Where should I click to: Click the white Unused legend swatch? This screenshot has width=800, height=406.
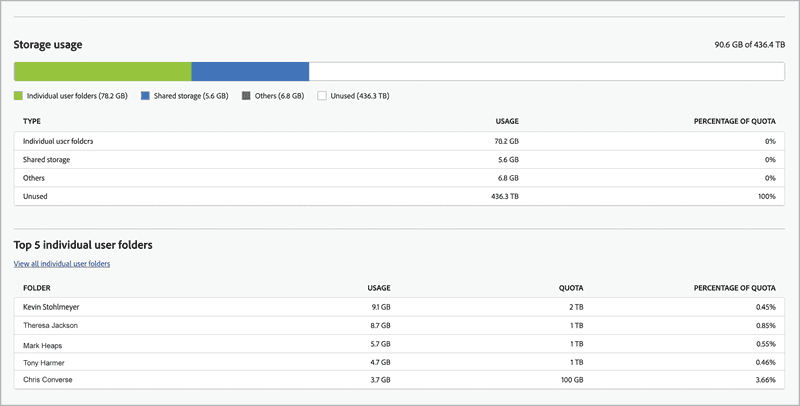[322, 95]
